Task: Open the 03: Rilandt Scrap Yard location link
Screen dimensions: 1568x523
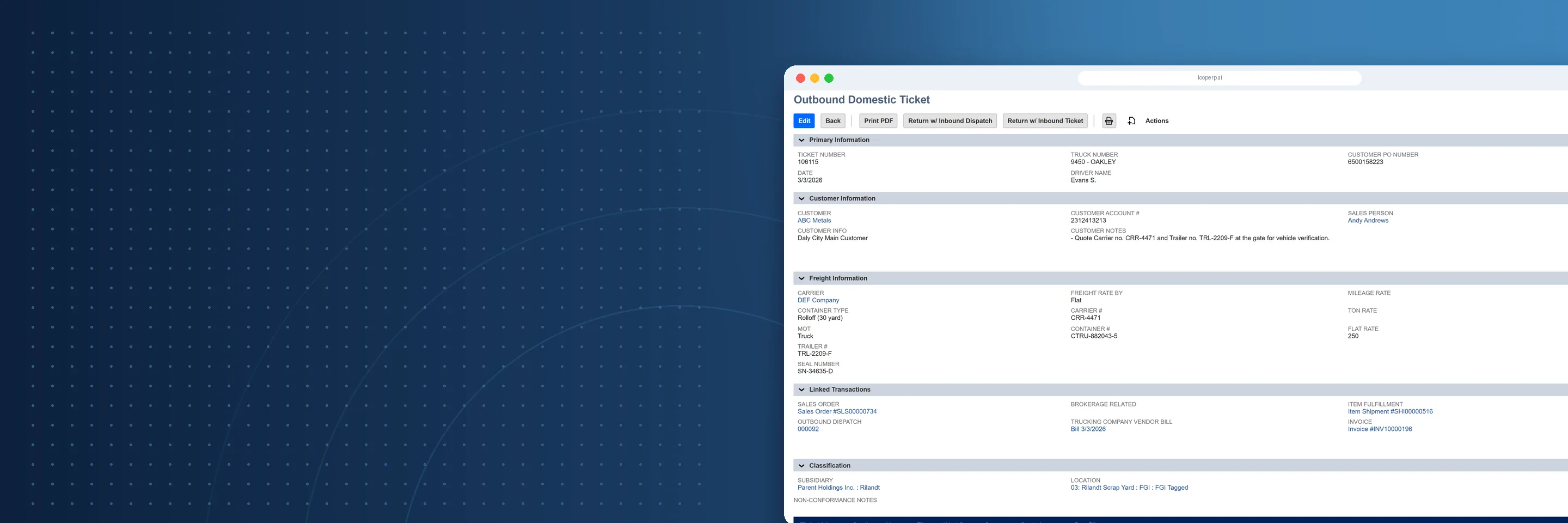Action: click(x=1129, y=488)
